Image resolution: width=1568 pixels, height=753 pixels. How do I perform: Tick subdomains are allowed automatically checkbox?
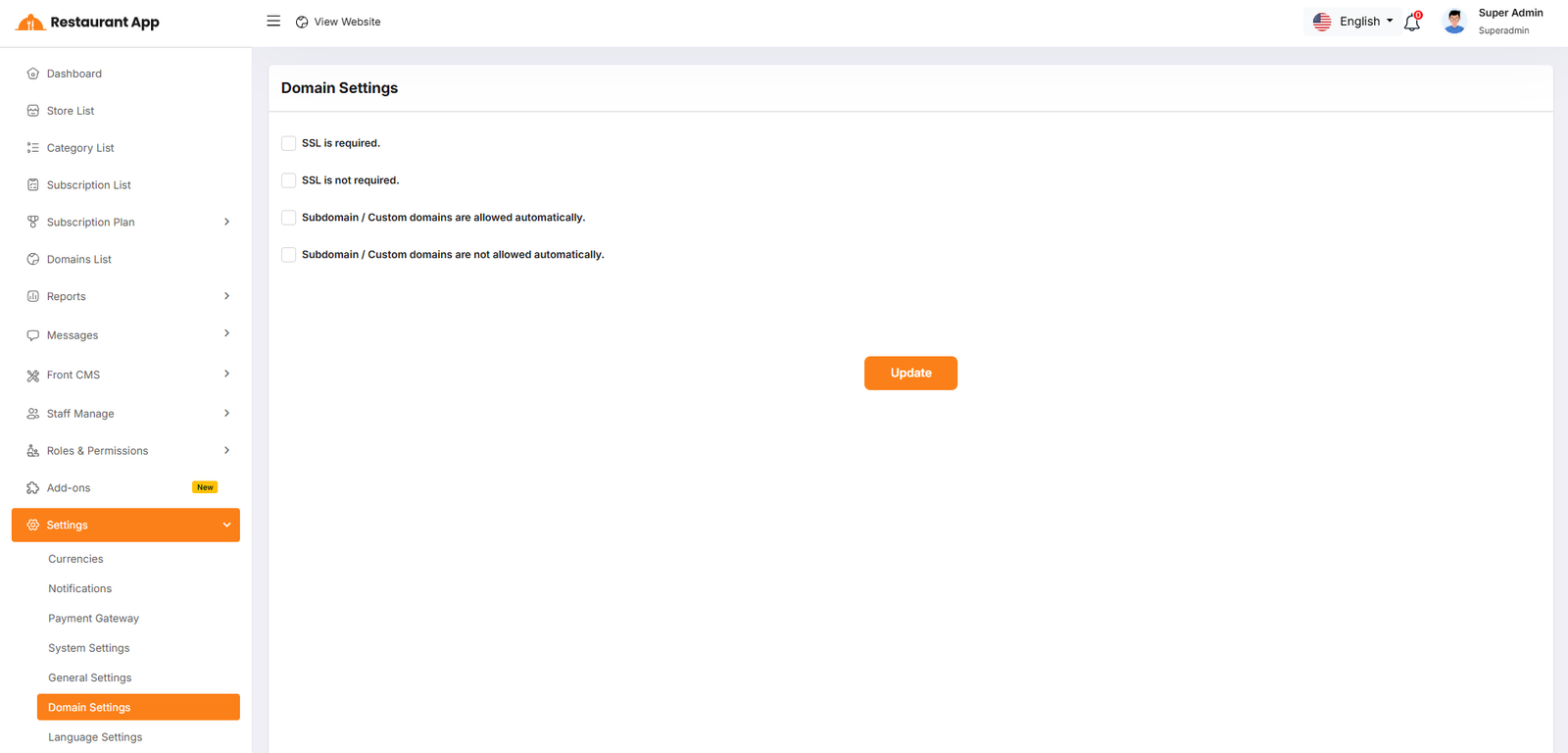point(288,218)
